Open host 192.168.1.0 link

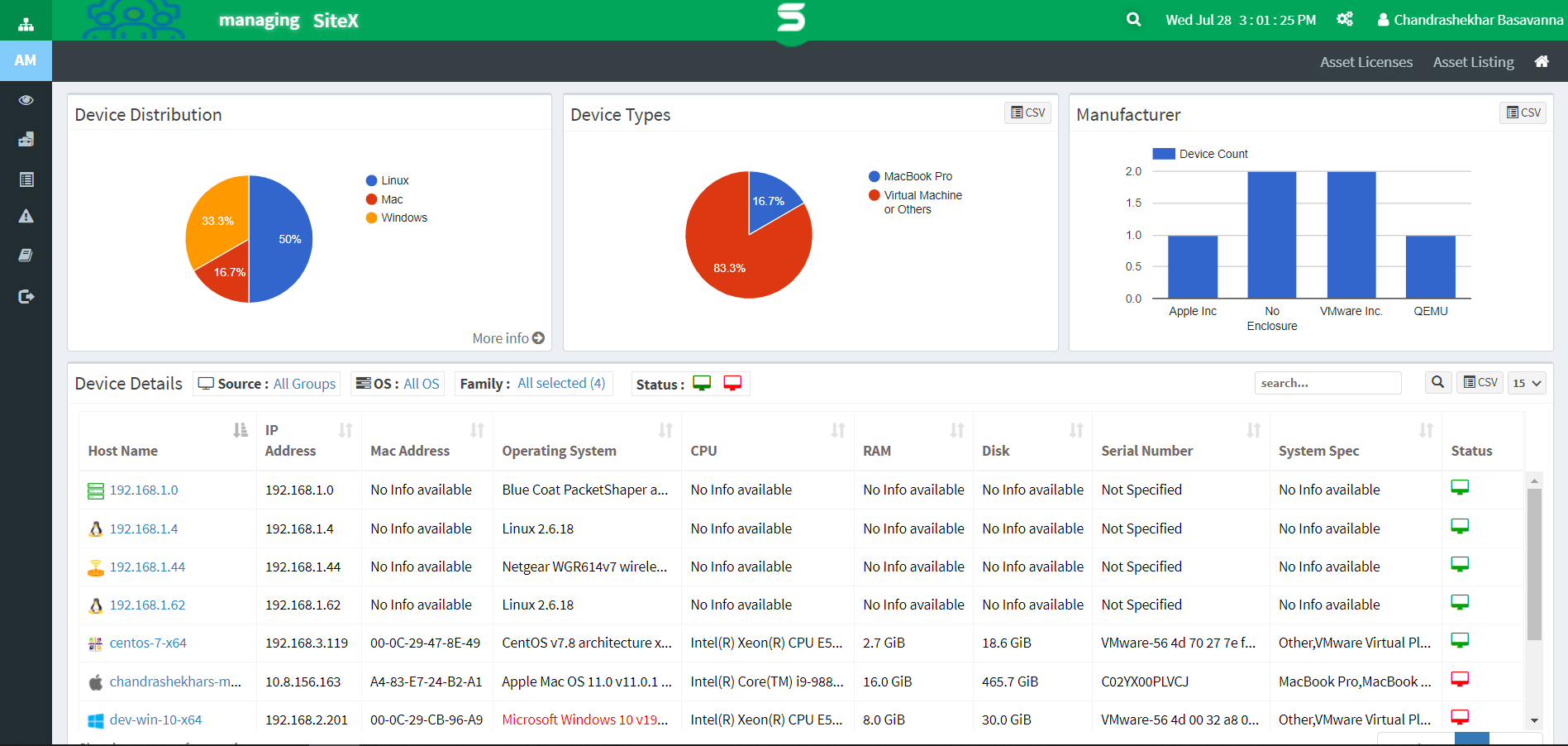coord(144,490)
